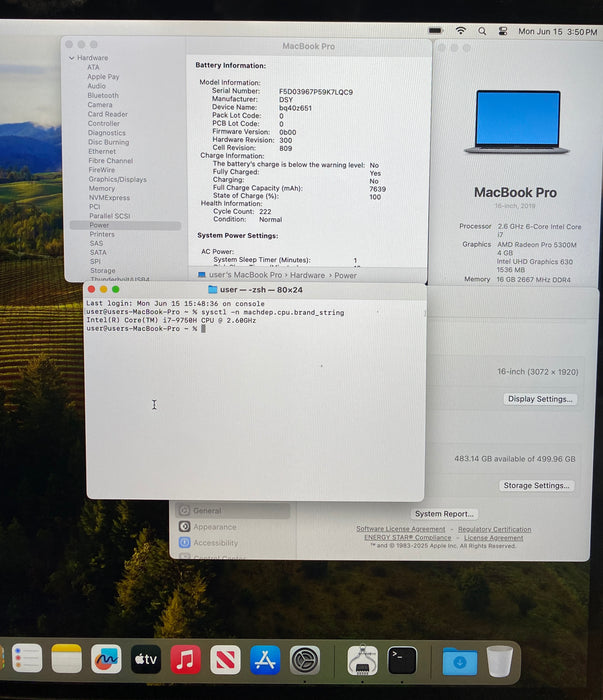Open the Regulatory Certification link
Viewport: 603px width, 700px height.
pos(495,529)
